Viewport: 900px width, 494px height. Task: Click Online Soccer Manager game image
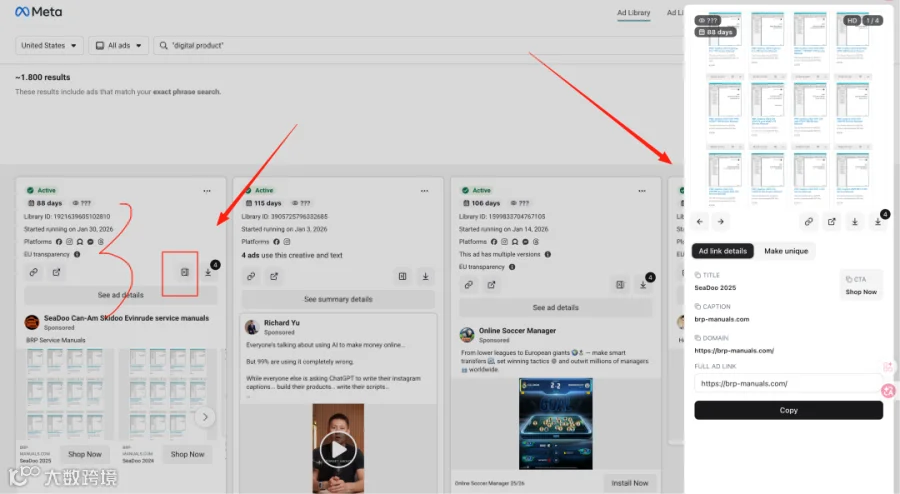[x=556, y=423]
